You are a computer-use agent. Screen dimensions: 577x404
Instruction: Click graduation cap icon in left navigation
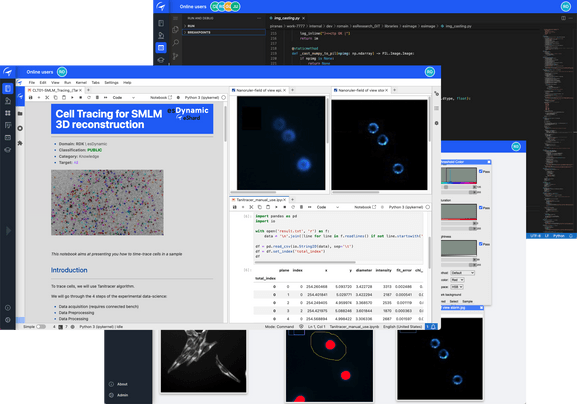tap(8, 150)
